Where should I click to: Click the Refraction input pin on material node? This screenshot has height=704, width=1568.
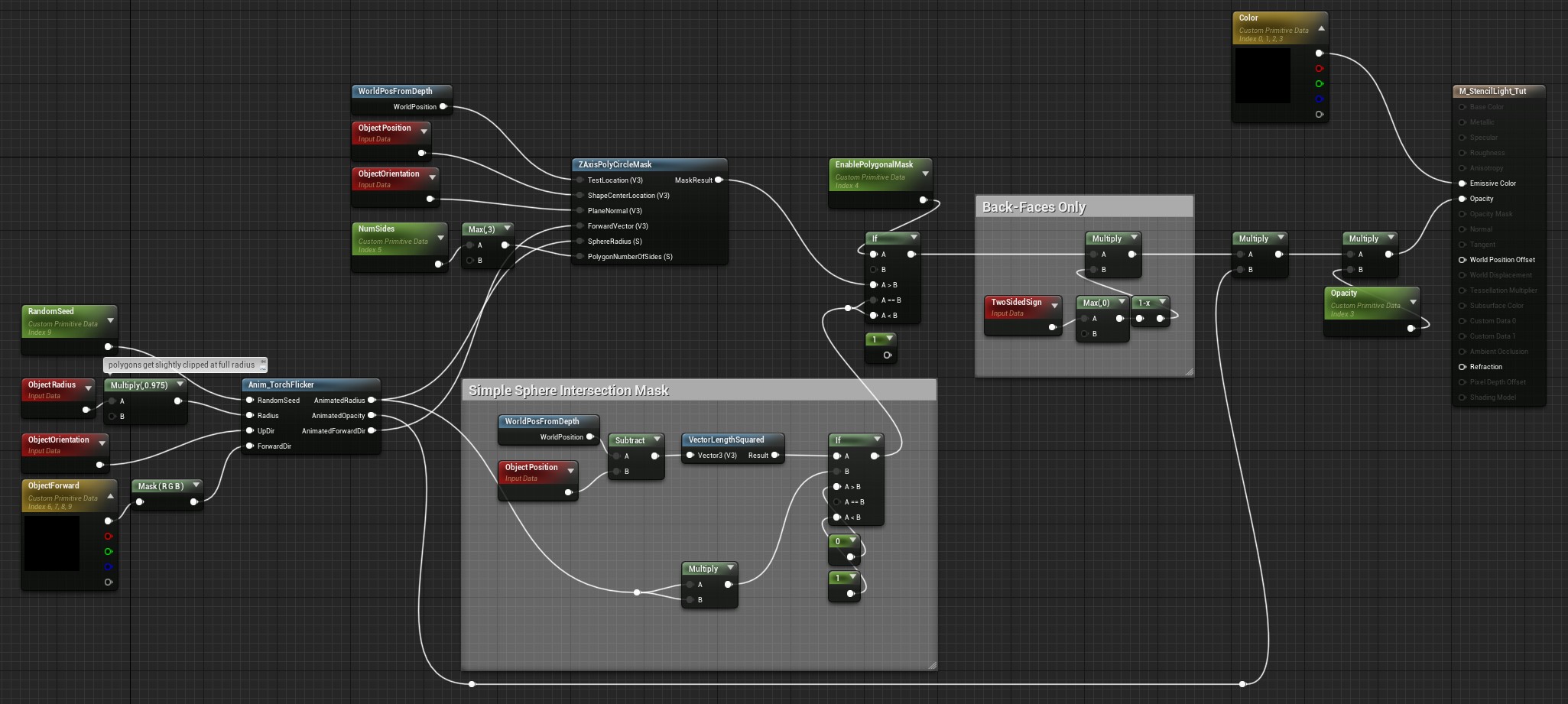pyautogui.click(x=1462, y=367)
